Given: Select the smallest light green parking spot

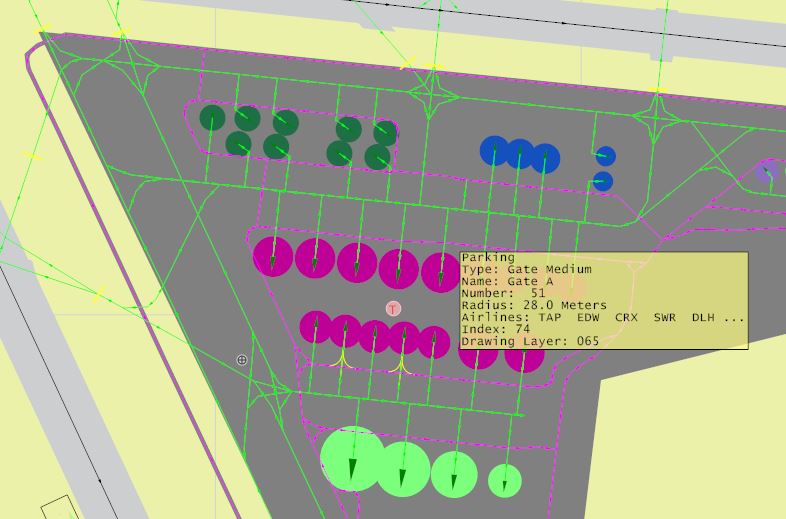Looking at the screenshot, I should (x=505, y=481).
